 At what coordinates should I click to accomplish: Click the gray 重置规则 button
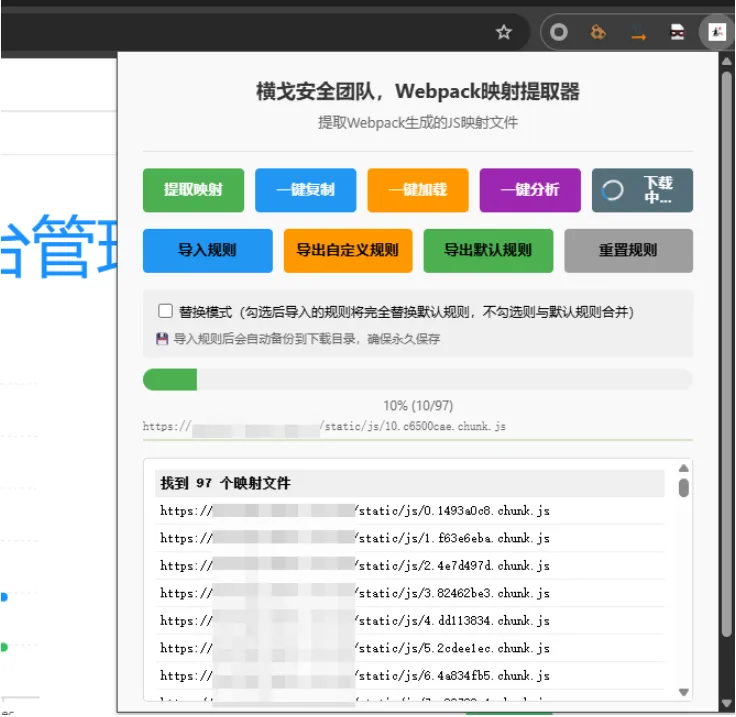point(629,251)
